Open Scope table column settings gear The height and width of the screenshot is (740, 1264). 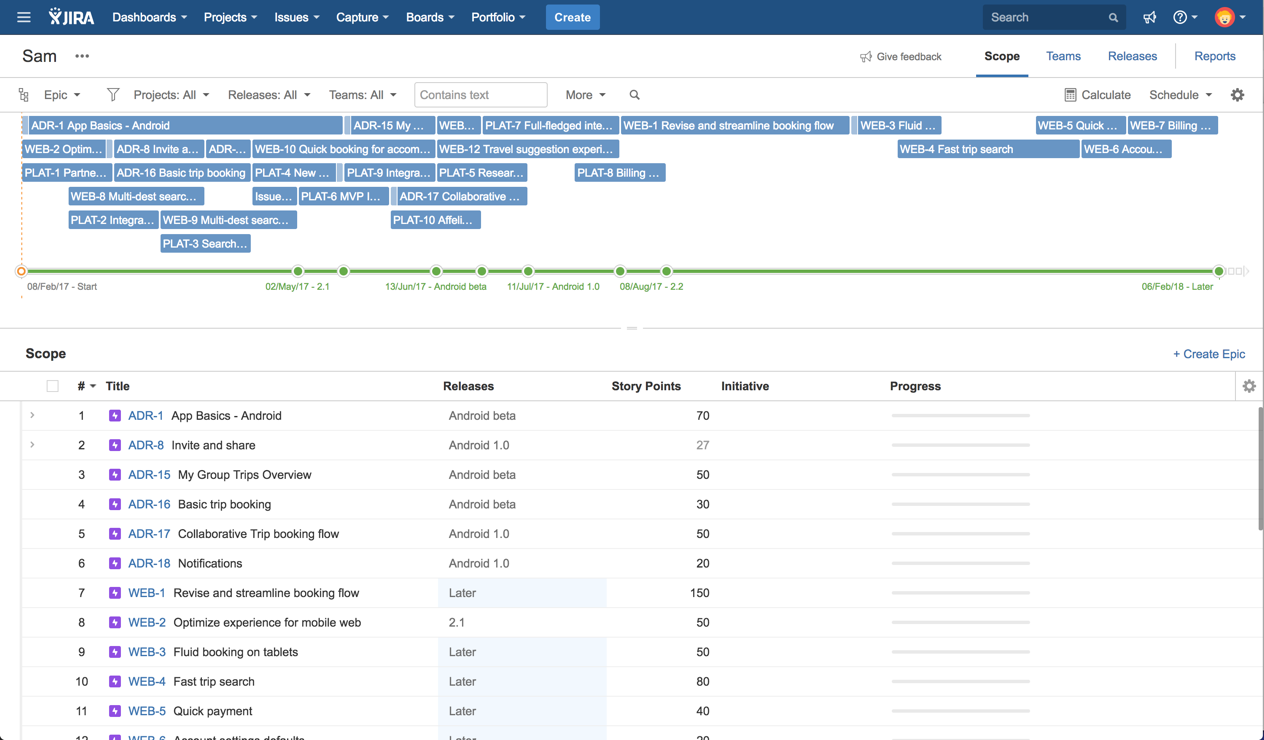pyautogui.click(x=1249, y=386)
